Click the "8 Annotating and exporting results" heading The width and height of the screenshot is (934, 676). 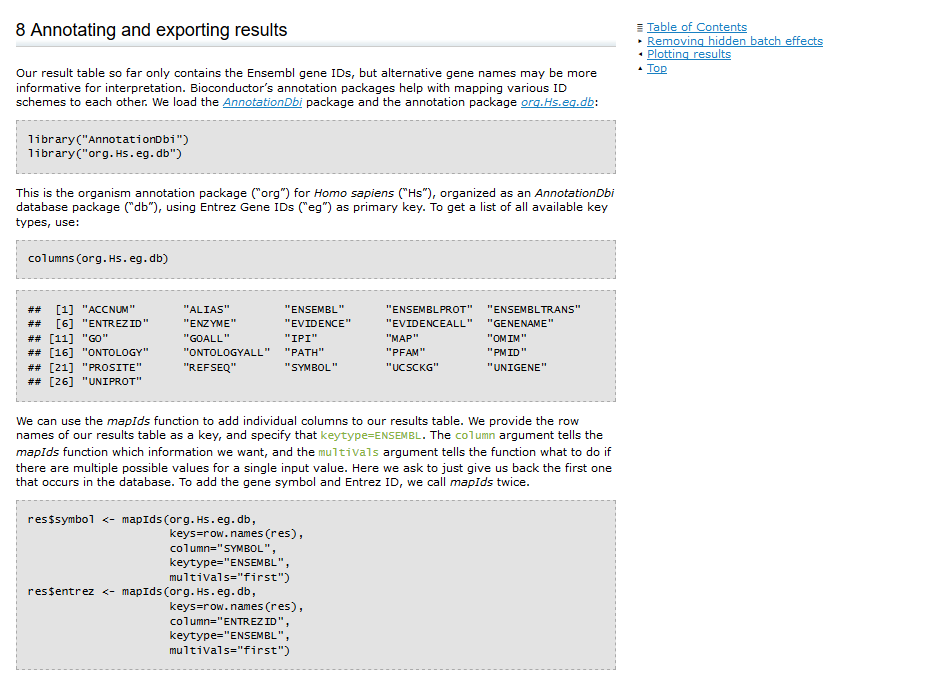point(151,30)
